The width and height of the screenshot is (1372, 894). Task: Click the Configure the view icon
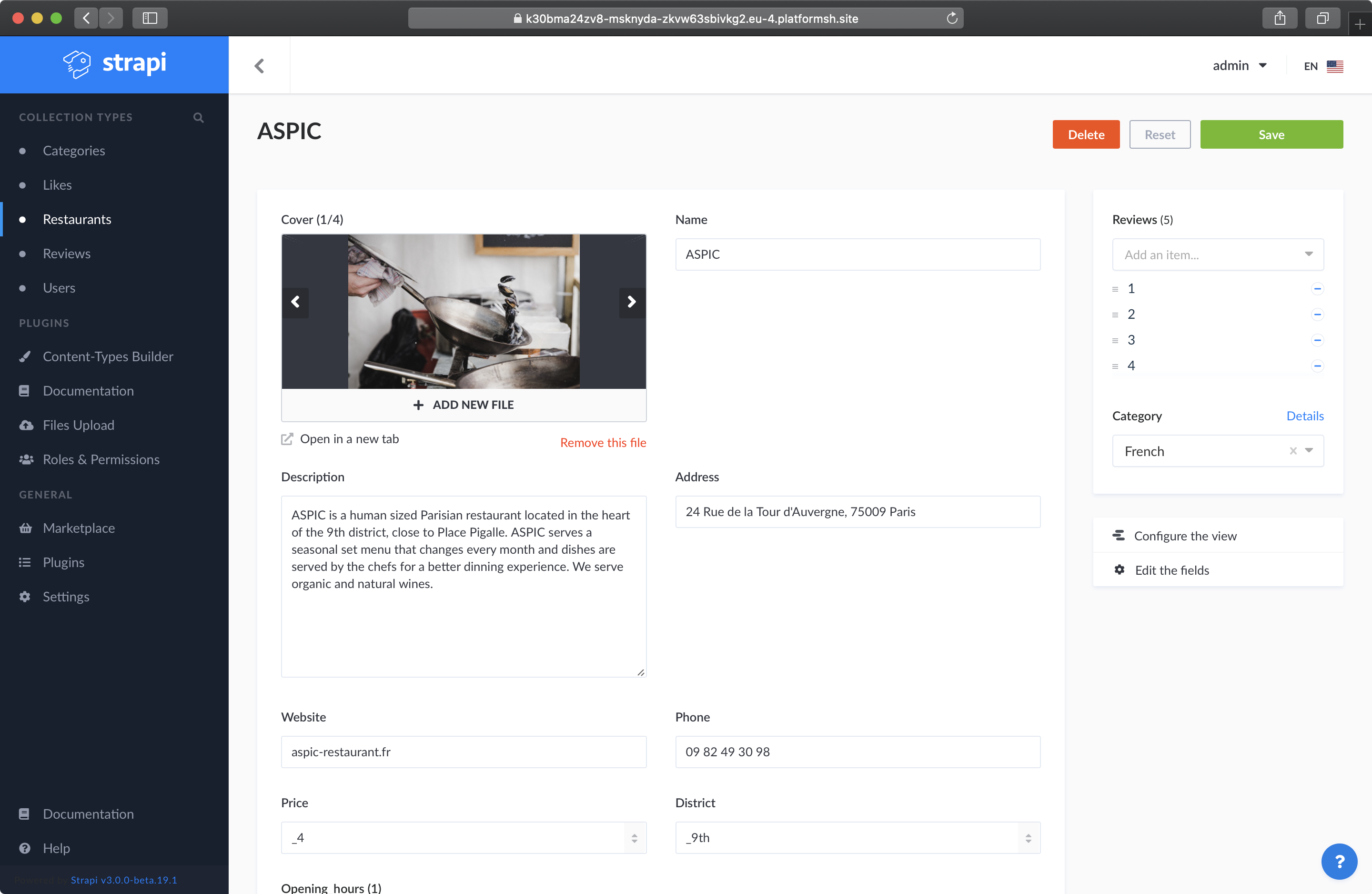[x=1119, y=535]
